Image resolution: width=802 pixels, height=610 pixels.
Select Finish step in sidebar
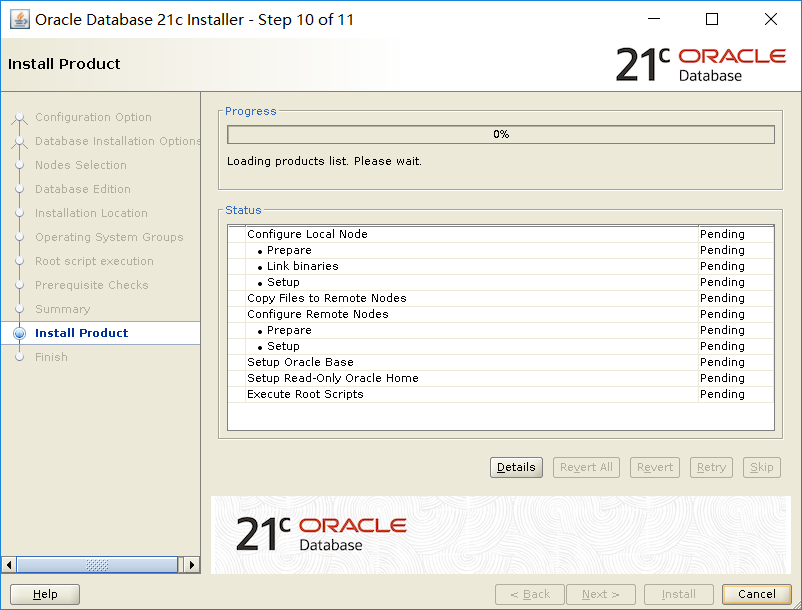(51, 357)
